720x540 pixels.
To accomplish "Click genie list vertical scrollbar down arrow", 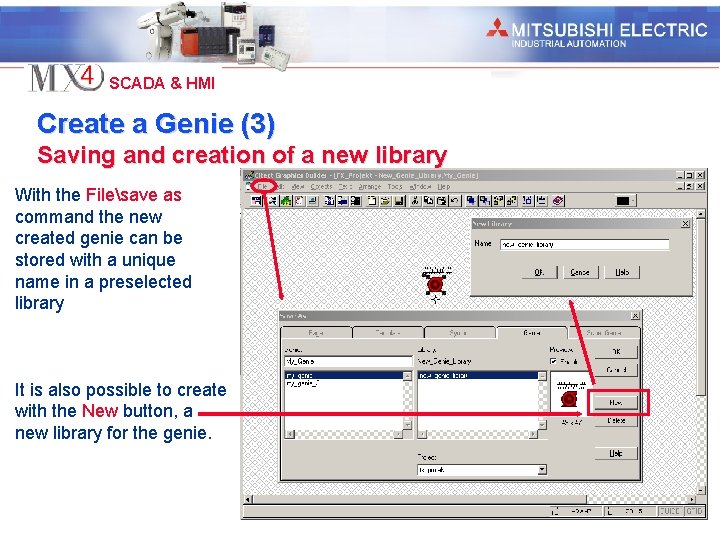I will (x=407, y=425).
